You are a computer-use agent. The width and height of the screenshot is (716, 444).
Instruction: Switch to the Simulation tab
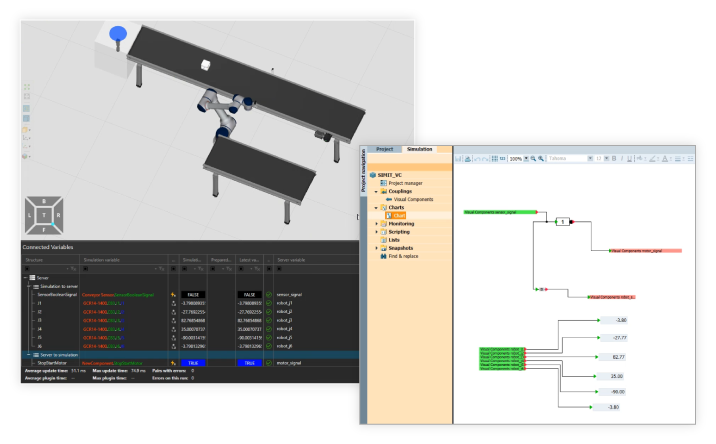[420, 149]
